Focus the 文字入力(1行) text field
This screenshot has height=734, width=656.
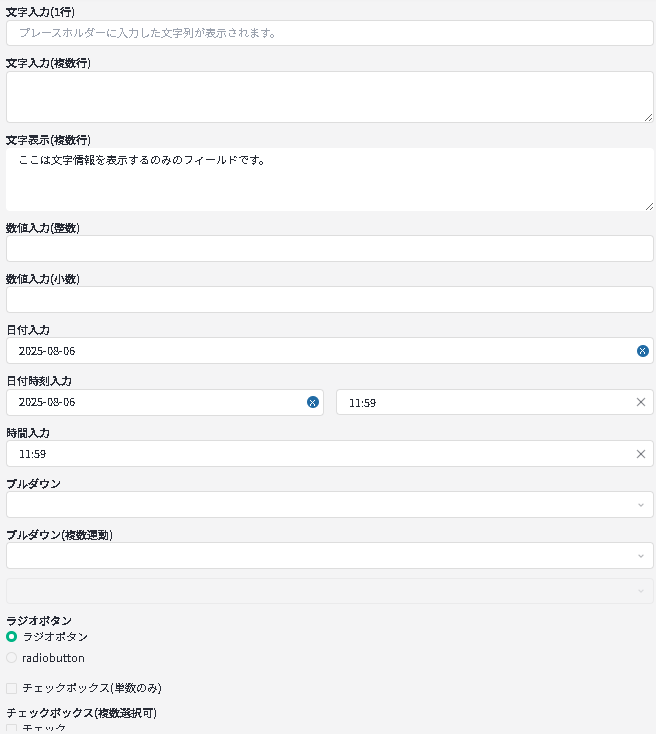pyautogui.click(x=329, y=33)
